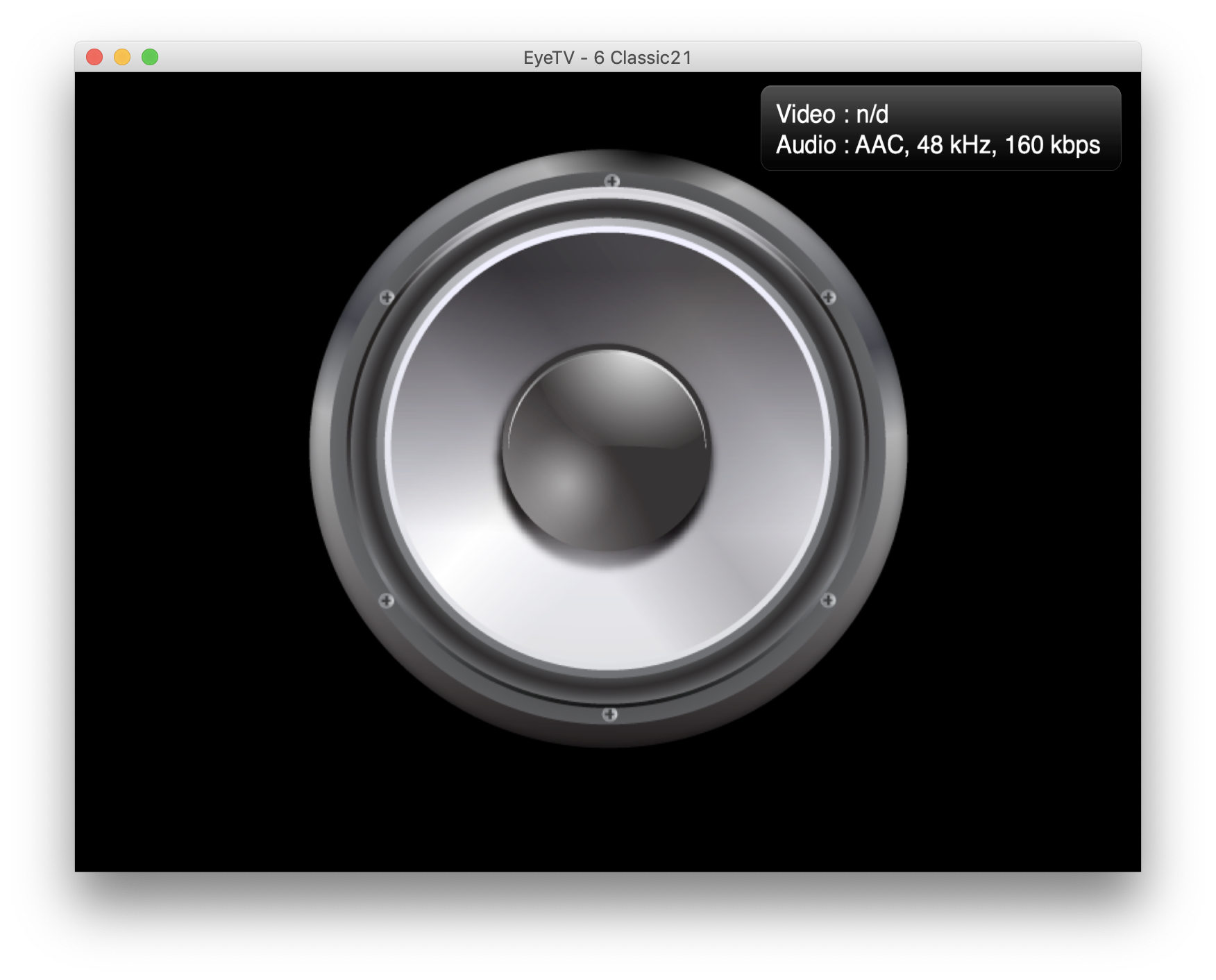The height and width of the screenshot is (980, 1216).
Task: Click the AAC codec text
Action: pyautogui.click(x=880, y=145)
